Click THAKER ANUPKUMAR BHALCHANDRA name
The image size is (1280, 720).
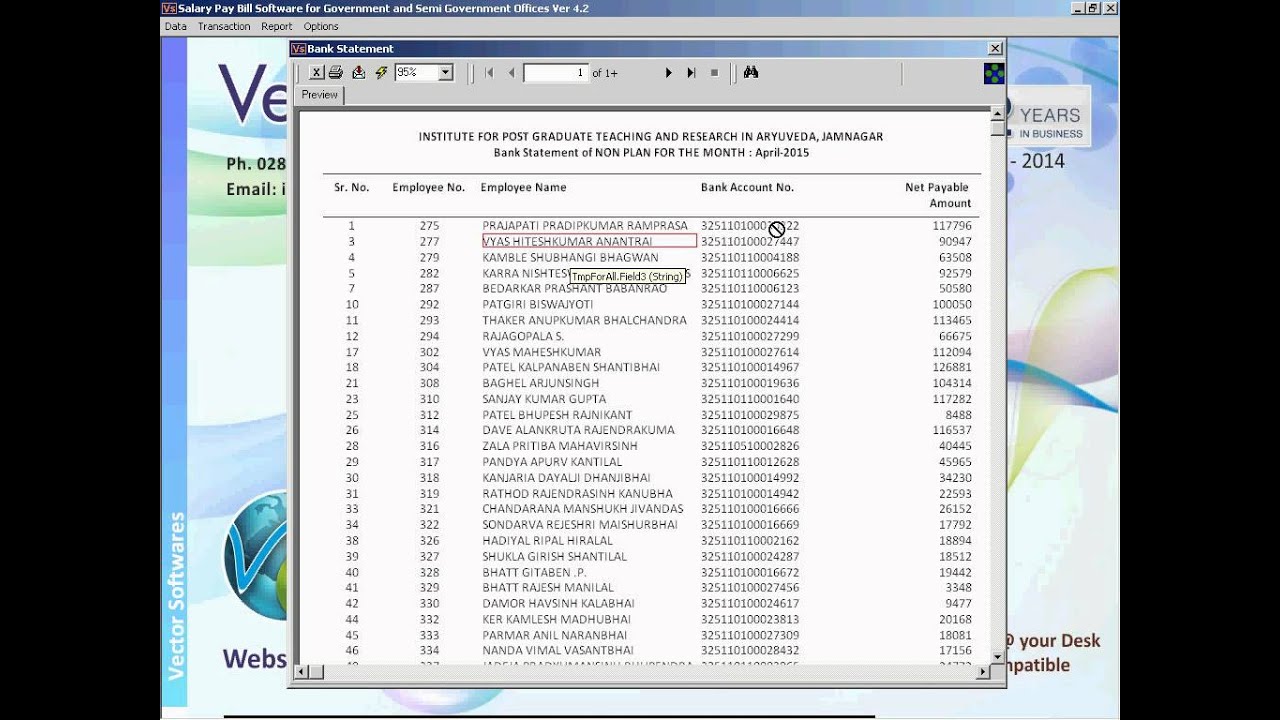584,320
